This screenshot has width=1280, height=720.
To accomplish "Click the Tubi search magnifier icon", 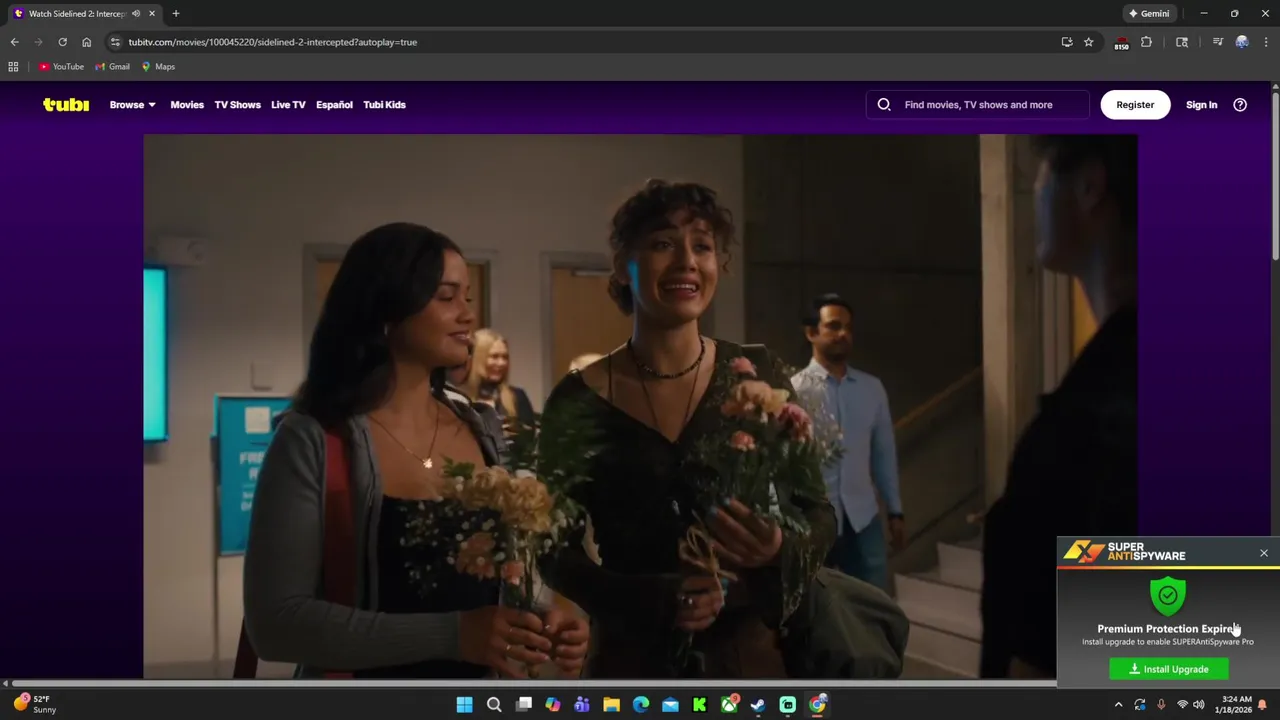I will click(x=884, y=104).
